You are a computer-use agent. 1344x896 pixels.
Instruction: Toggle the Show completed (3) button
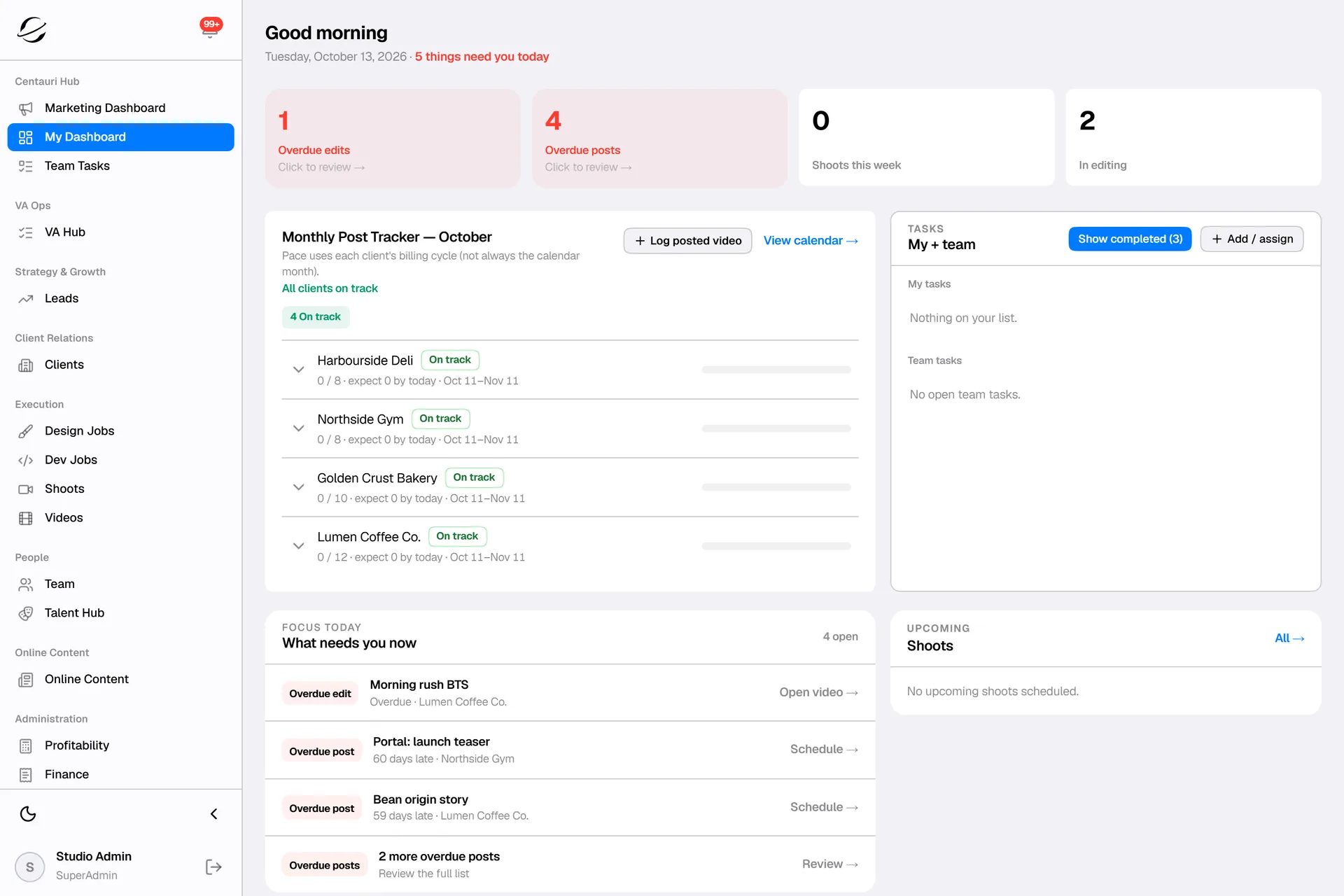[x=1130, y=239]
